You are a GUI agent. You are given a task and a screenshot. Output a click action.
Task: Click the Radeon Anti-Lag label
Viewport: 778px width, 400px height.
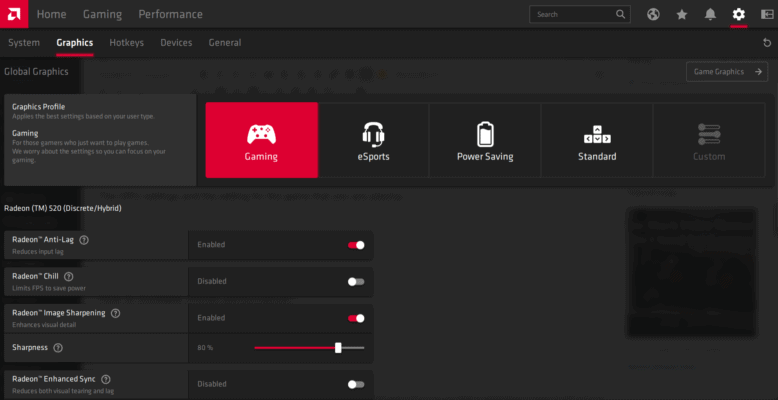click(x=43, y=240)
